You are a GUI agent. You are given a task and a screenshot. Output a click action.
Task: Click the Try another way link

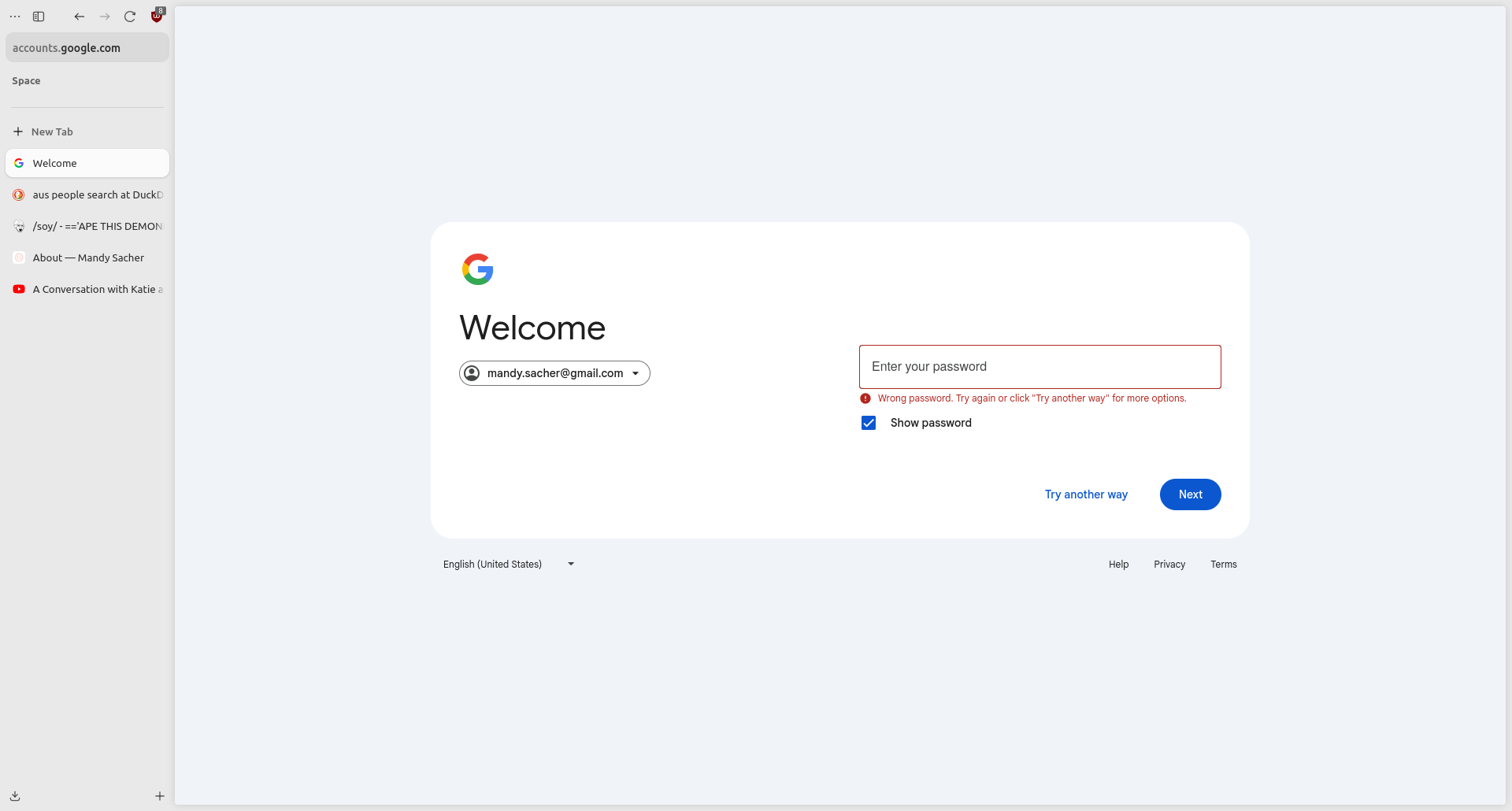pyautogui.click(x=1086, y=494)
